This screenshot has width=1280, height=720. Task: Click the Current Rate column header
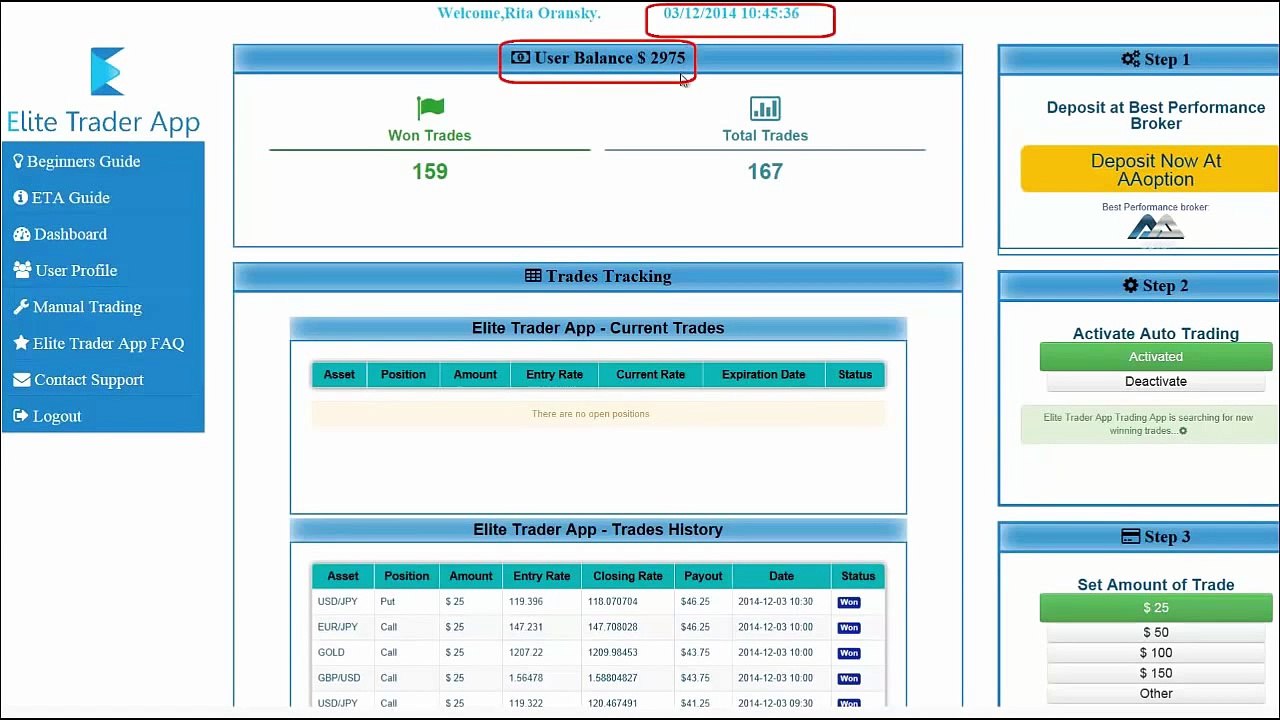point(650,374)
